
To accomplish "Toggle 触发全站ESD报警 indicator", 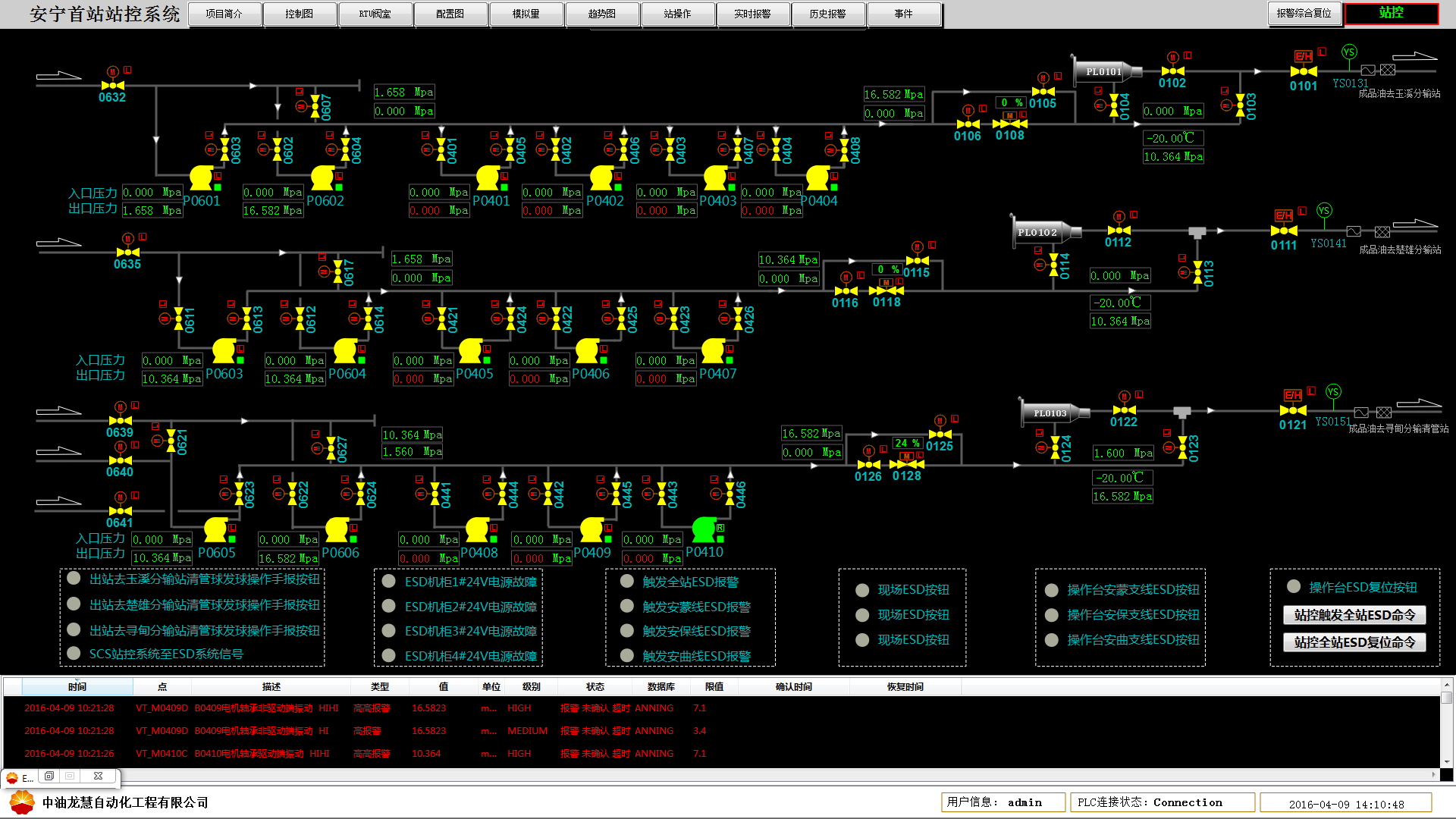I will (627, 582).
